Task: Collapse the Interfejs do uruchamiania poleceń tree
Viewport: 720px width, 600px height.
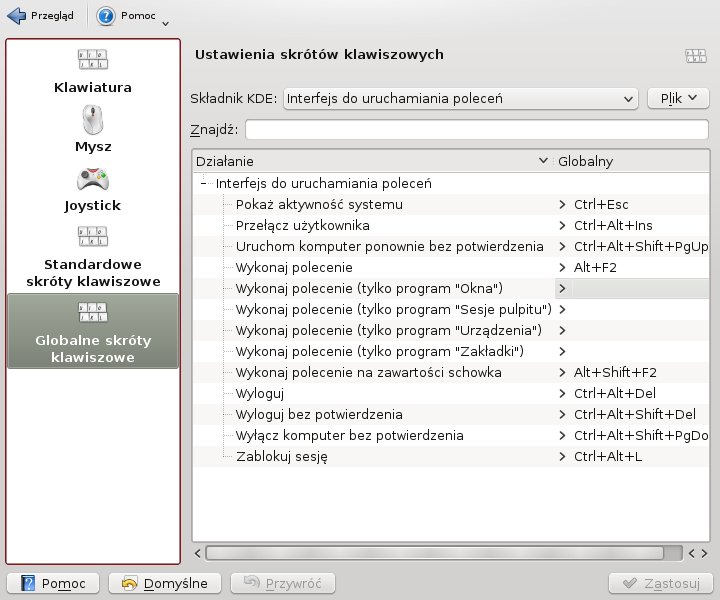Action: [x=204, y=184]
